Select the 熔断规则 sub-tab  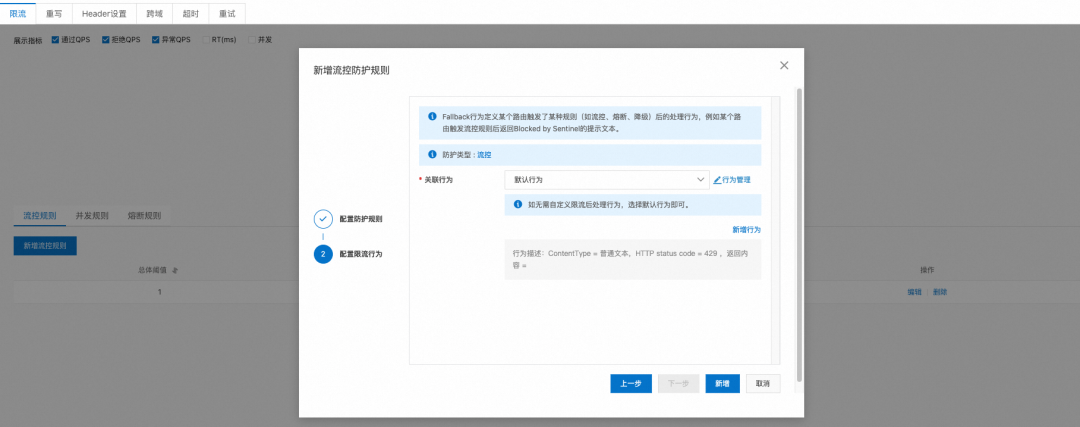click(x=144, y=216)
